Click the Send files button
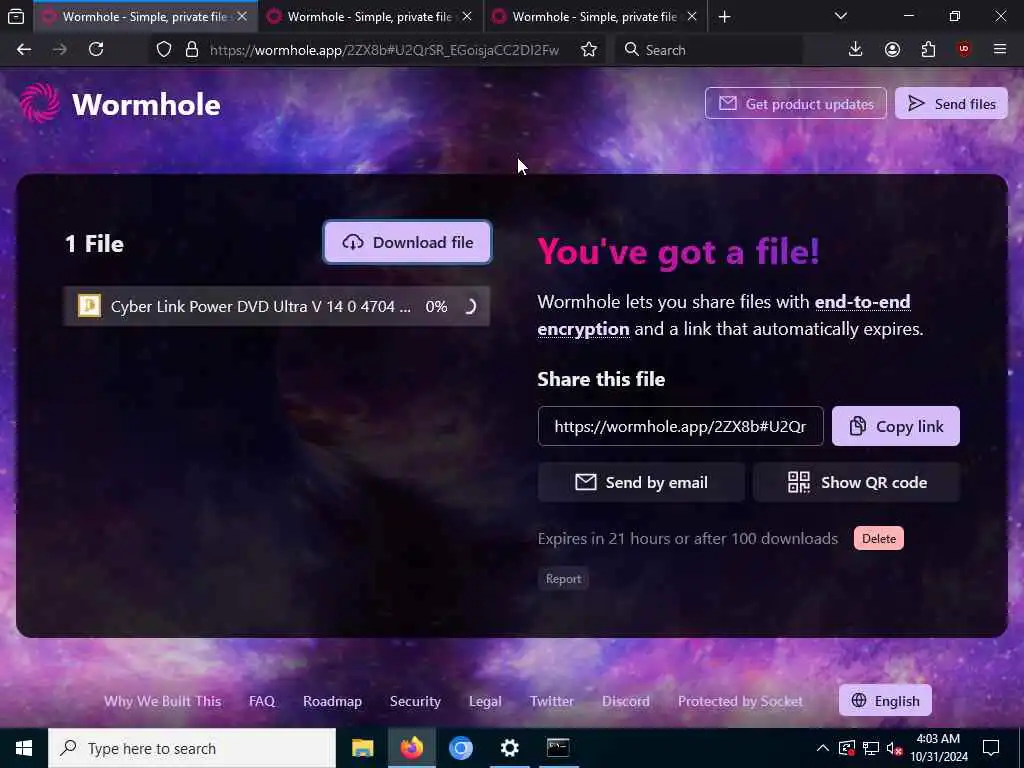The image size is (1024, 768). (x=952, y=104)
